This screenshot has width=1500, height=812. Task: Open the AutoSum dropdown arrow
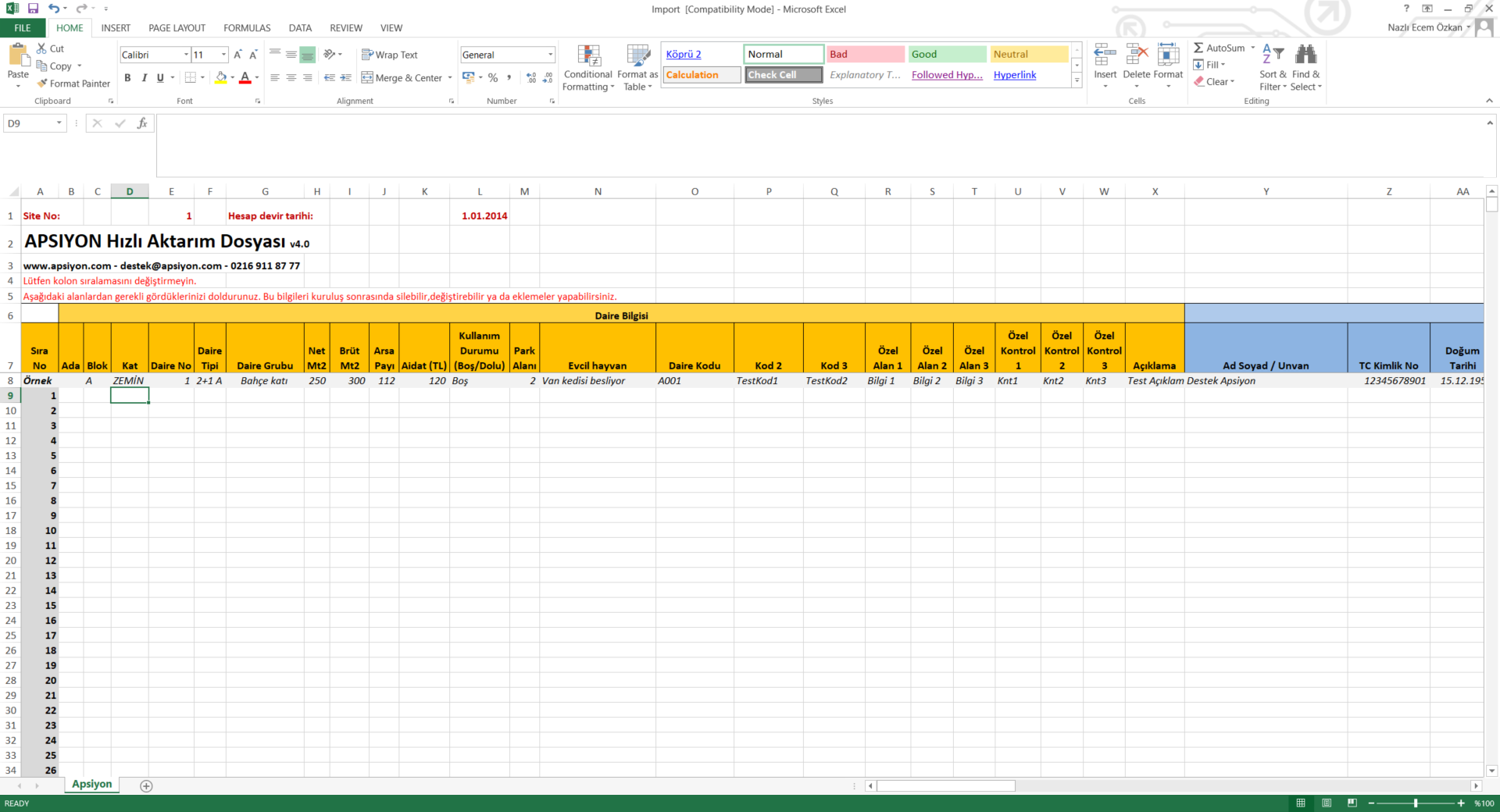[1252, 48]
